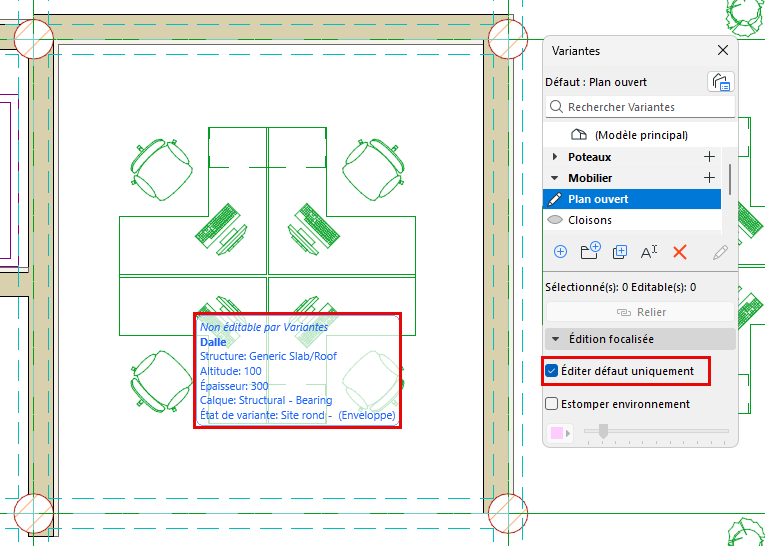Select the top-left round column
This screenshot has height=546, width=765.
point(34,39)
